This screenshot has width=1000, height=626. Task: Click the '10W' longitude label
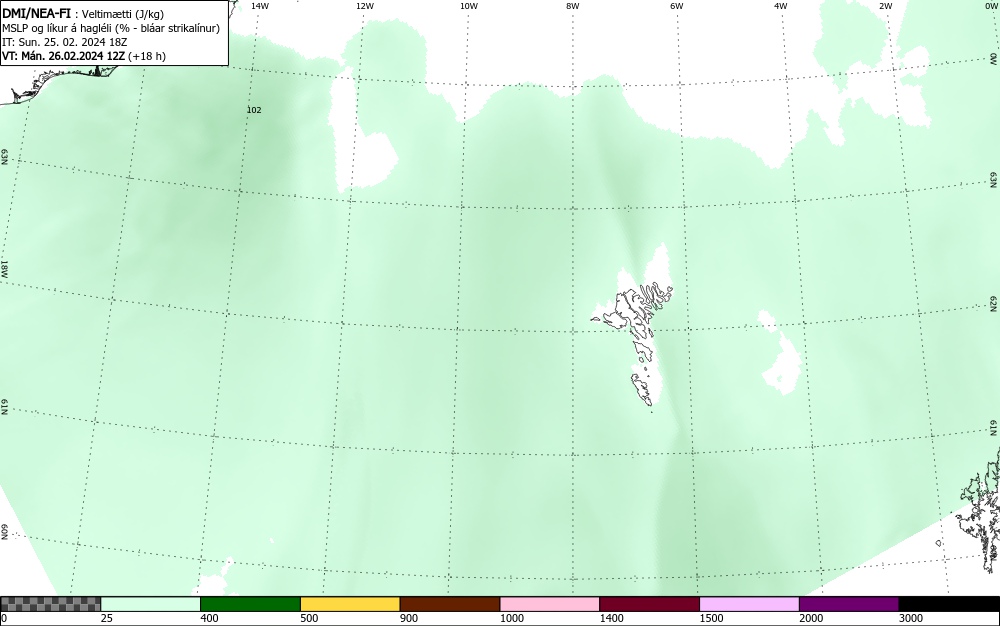[x=469, y=6]
